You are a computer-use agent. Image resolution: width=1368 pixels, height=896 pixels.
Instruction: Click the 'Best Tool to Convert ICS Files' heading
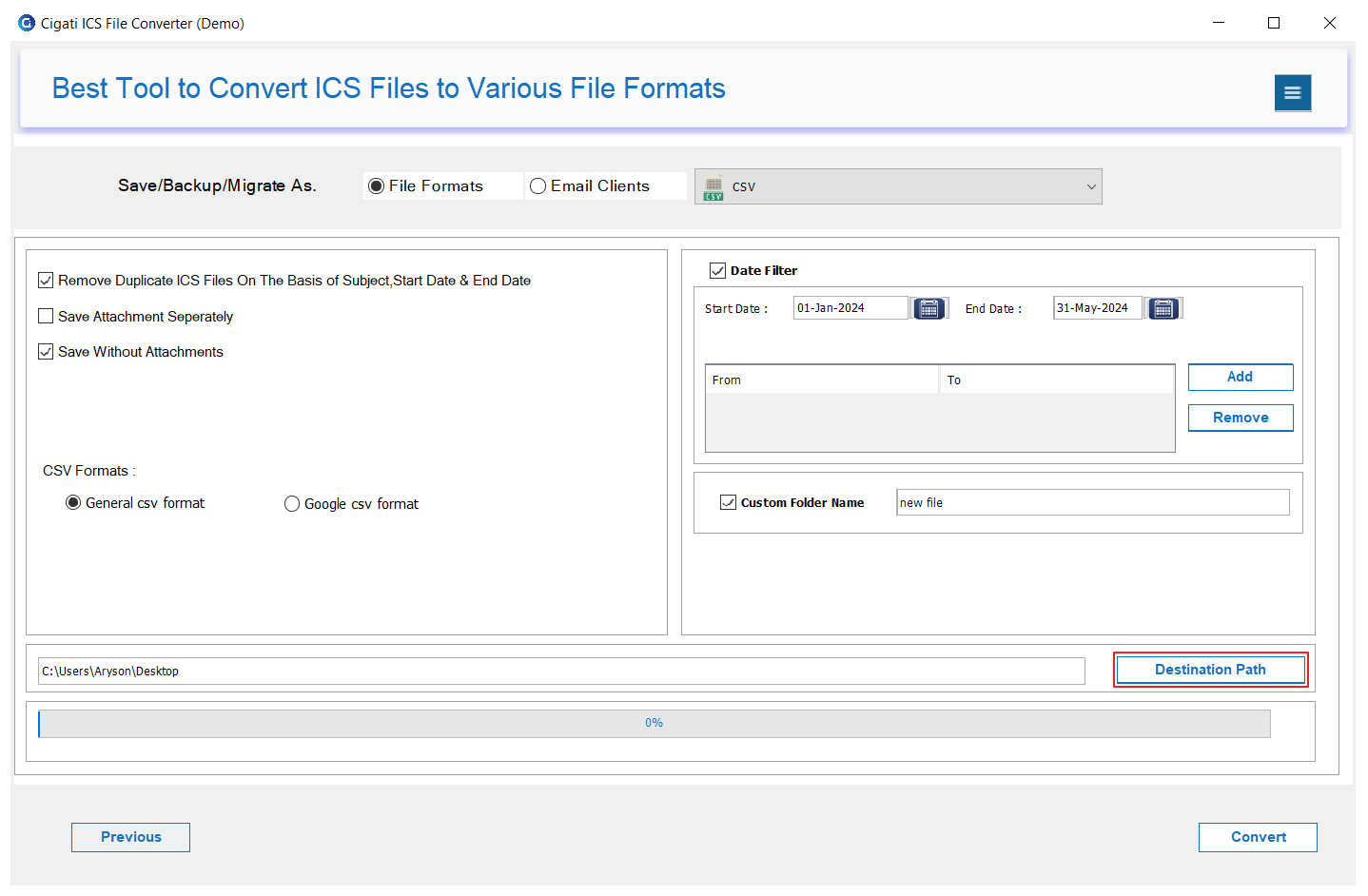(x=388, y=88)
